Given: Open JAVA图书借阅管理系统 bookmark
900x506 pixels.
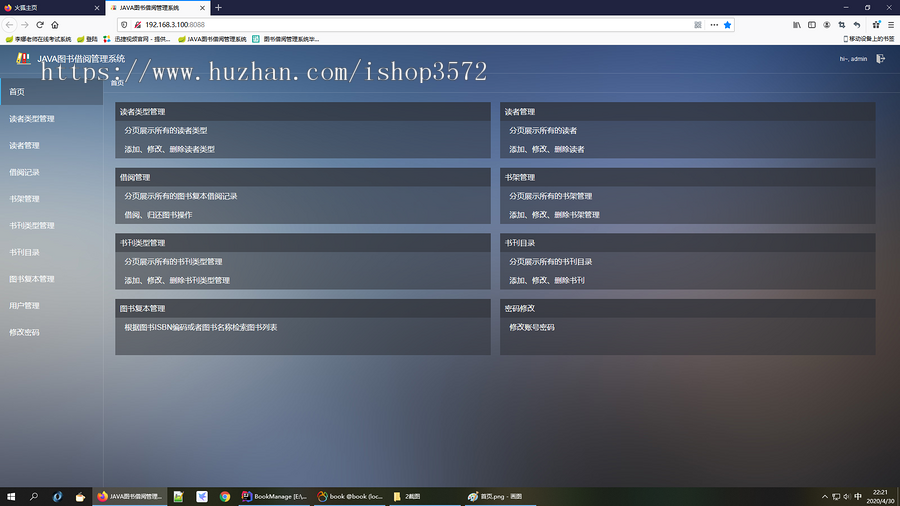Looking at the screenshot, I should point(212,39).
